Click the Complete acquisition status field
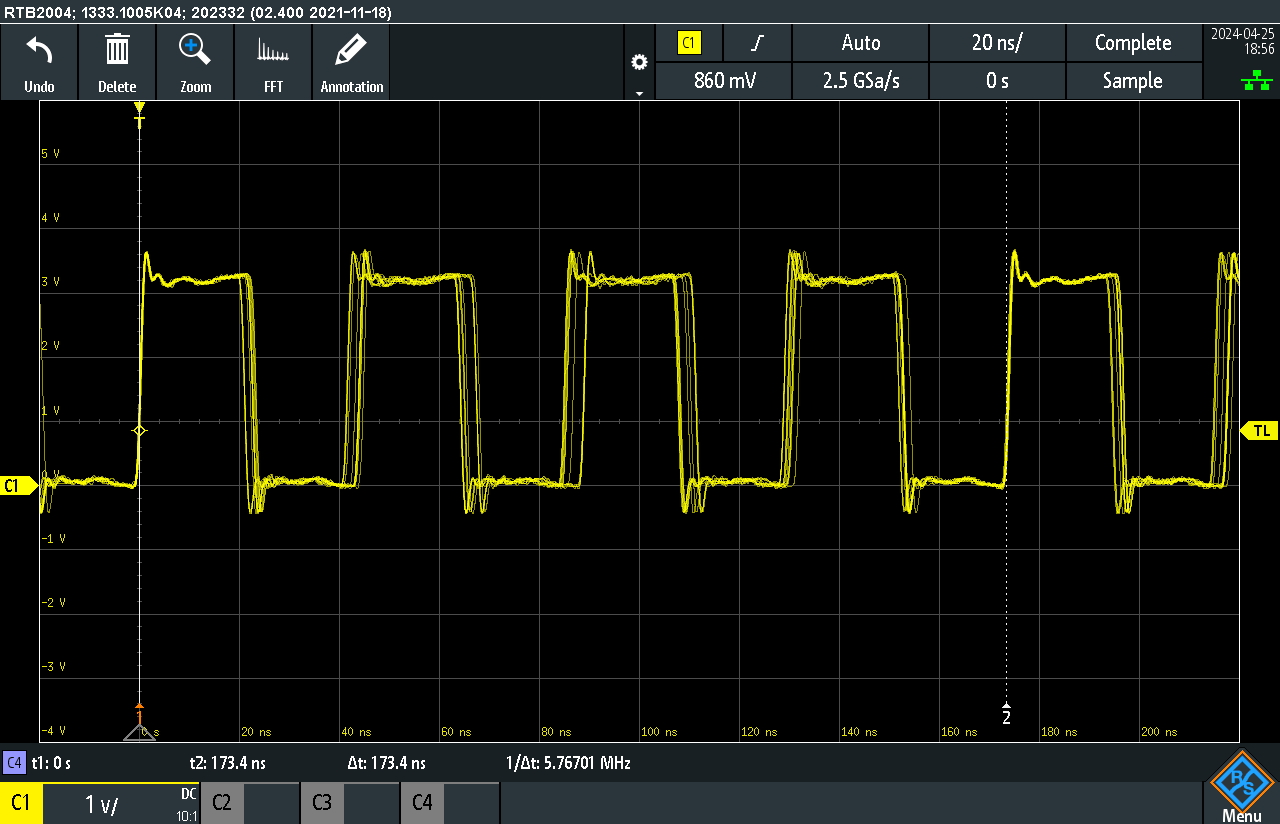Image resolution: width=1280 pixels, height=824 pixels. click(x=1133, y=43)
